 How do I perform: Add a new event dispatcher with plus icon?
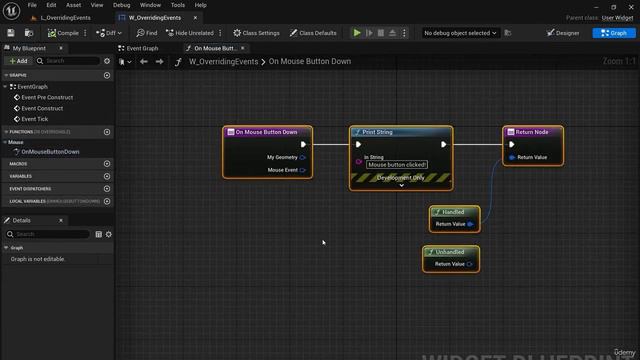click(x=107, y=189)
